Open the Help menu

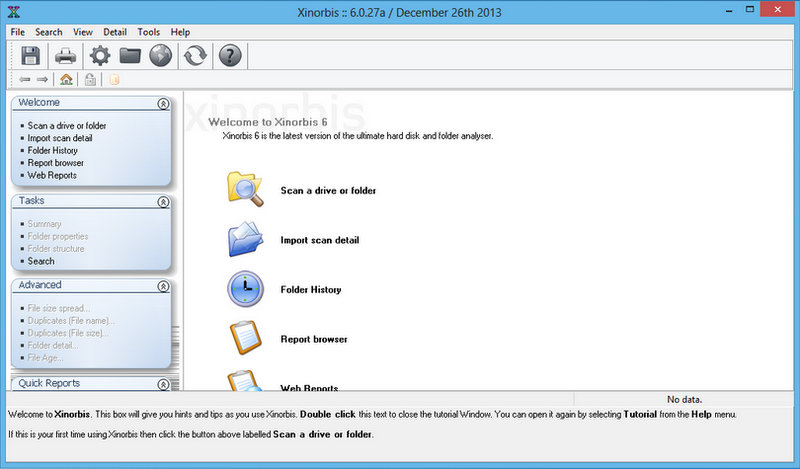tap(180, 32)
